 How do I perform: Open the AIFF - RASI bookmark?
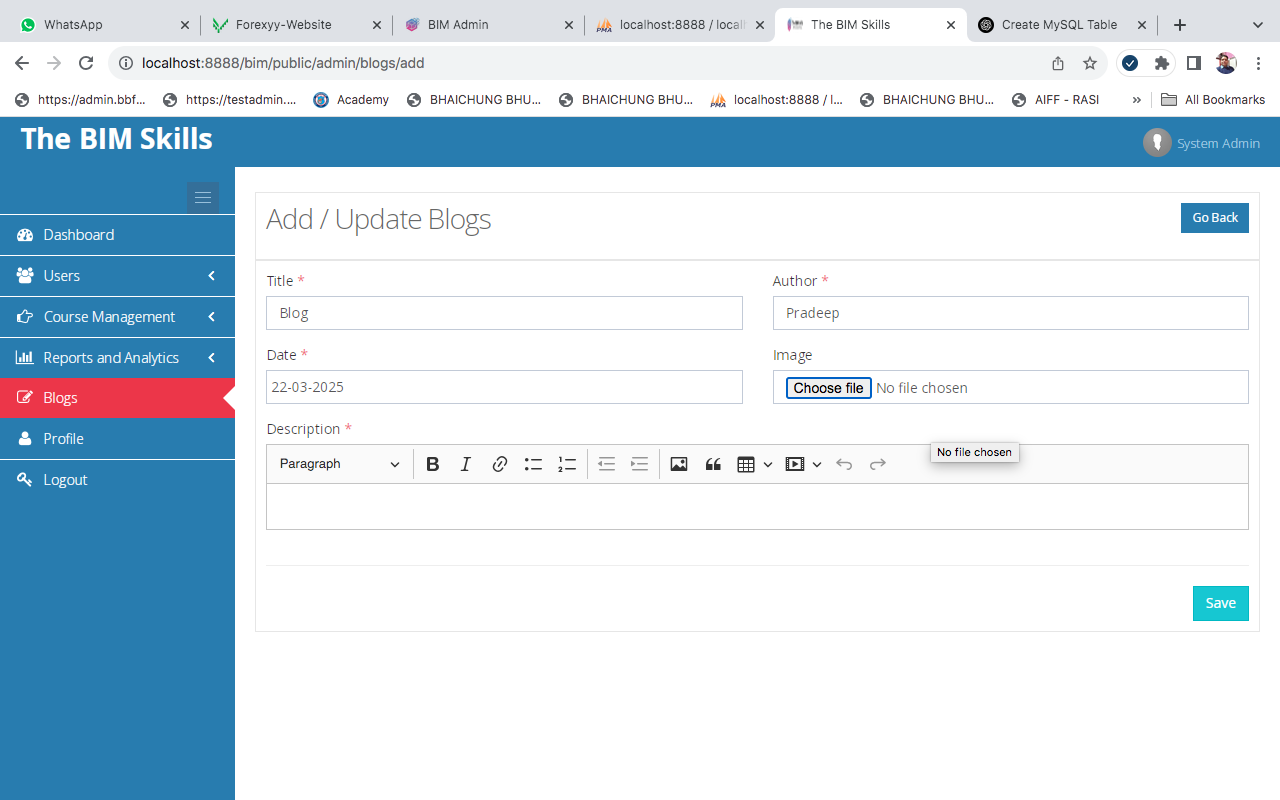[1055, 100]
